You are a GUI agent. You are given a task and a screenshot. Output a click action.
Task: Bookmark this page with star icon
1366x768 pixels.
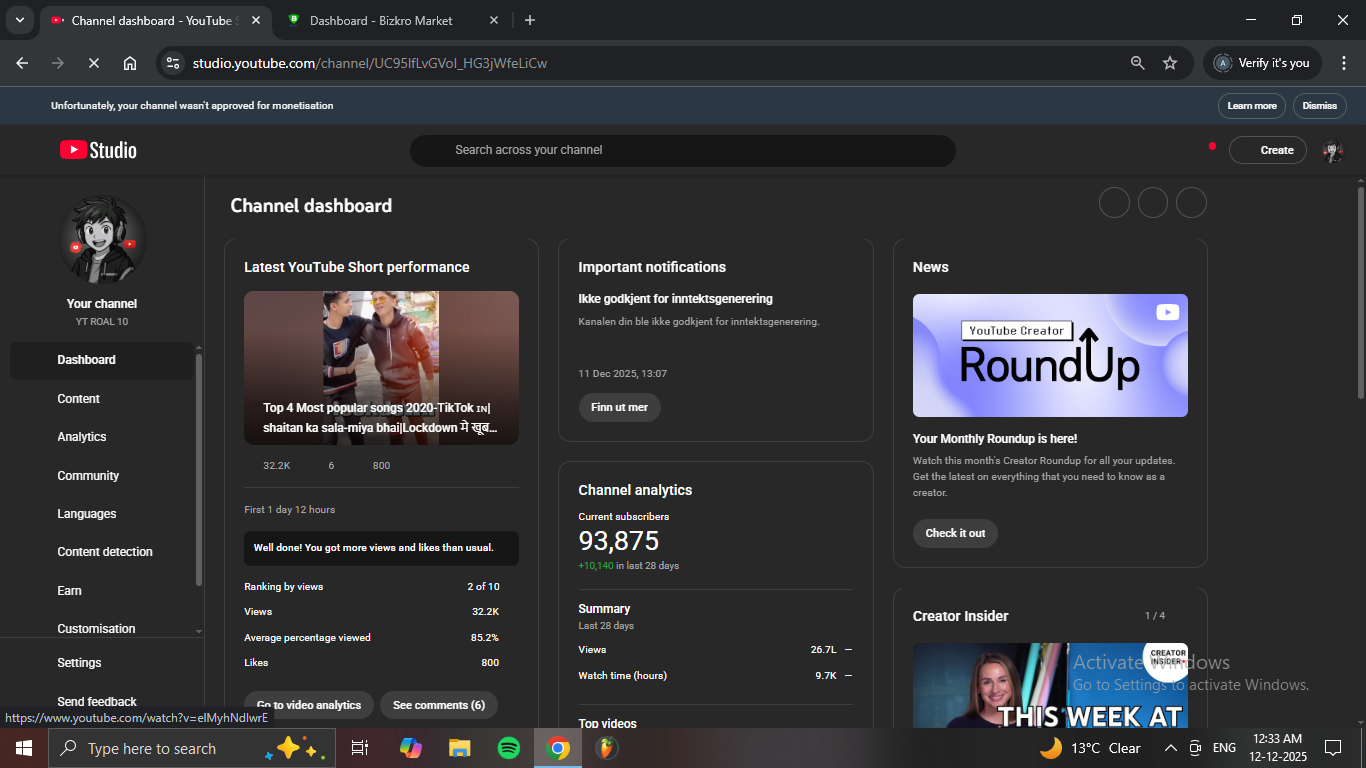click(x=1170, y=63)
